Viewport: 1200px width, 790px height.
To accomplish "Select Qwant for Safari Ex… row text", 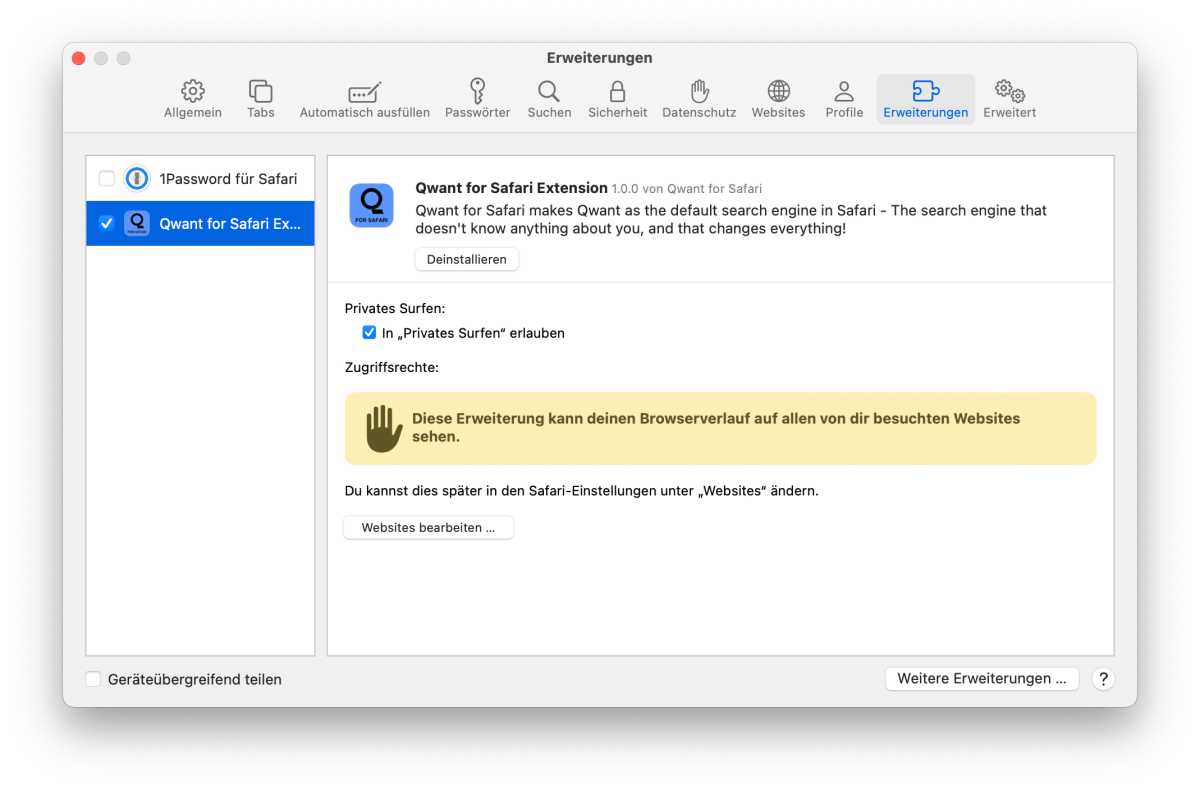I will 230,223.
